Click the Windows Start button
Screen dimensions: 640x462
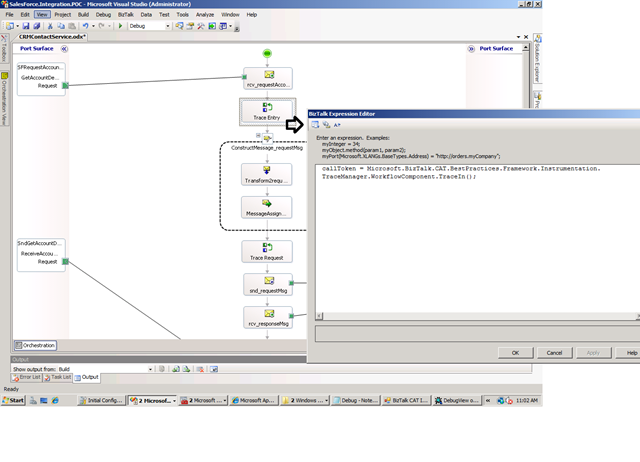[13, 400]
